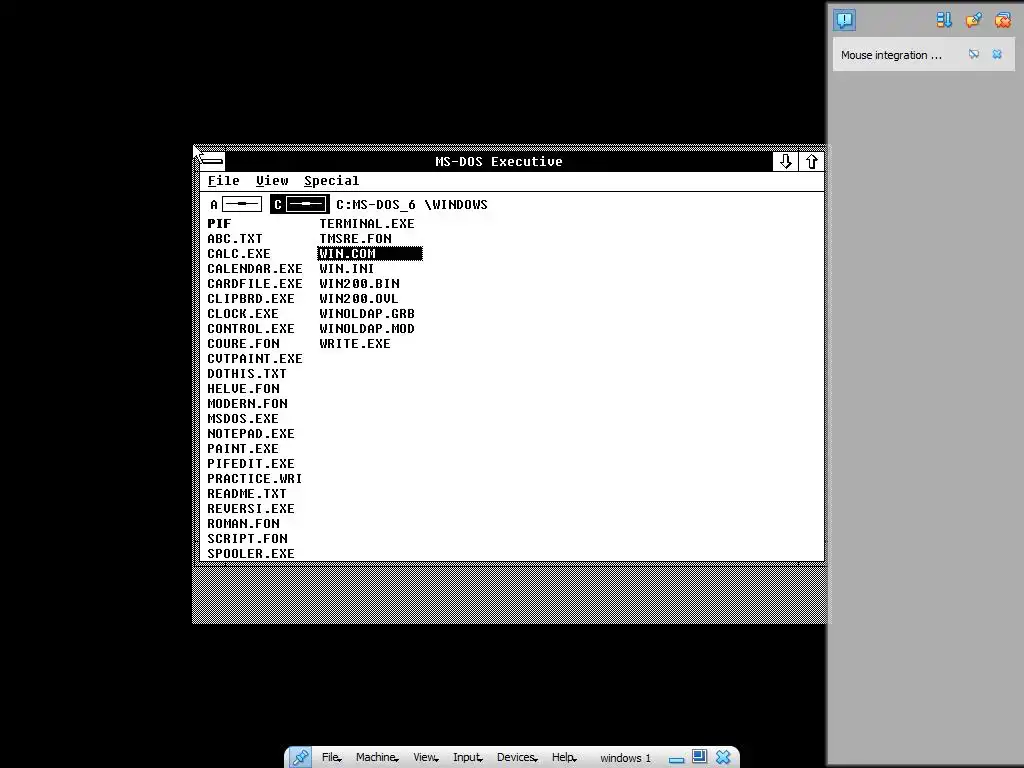Viewport: 1024px width, 768px height.
Task: Select ABC.TXT file
Action: click(235, 238)
